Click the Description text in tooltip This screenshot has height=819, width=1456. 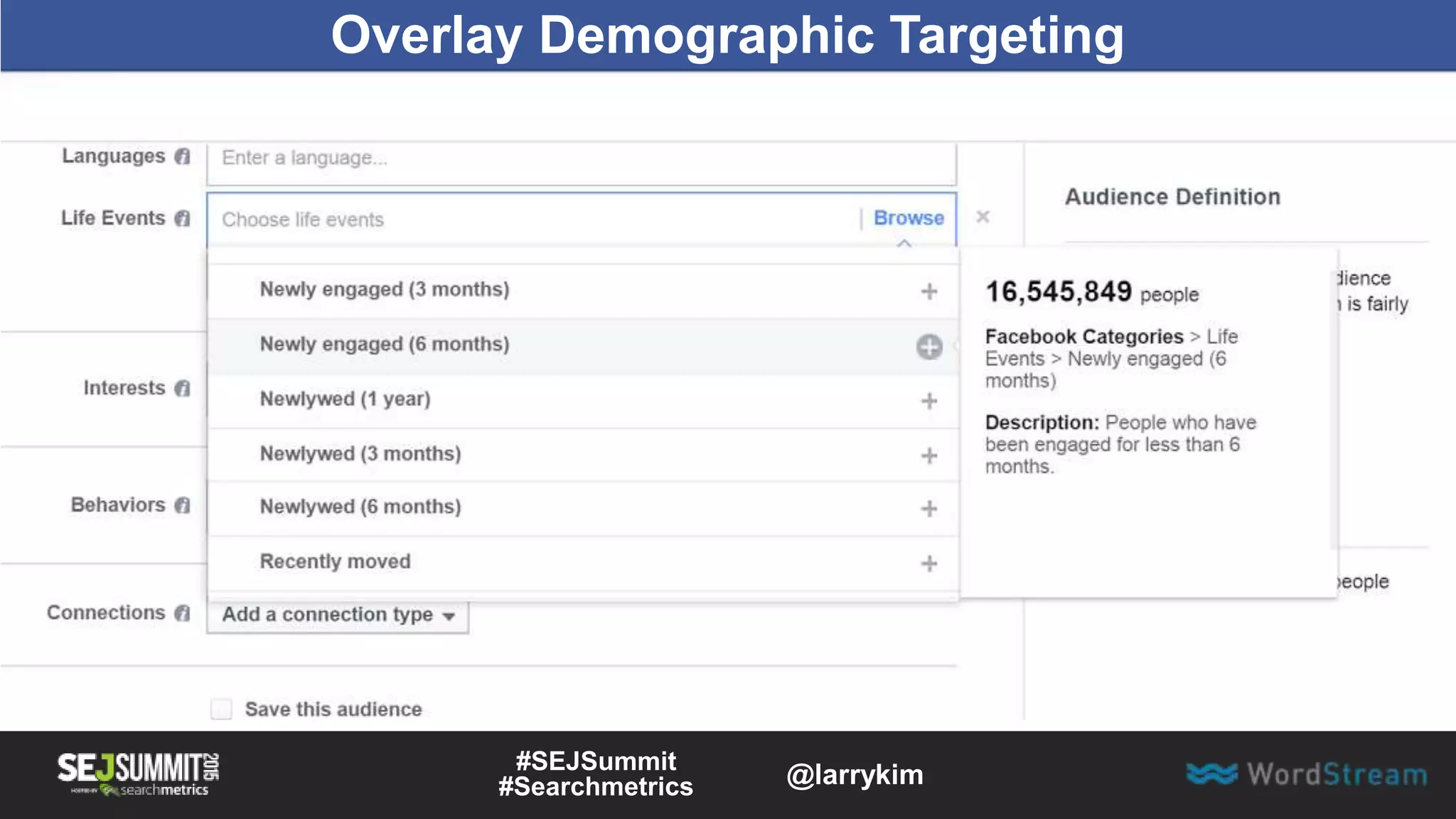[x=1120, y=444]
